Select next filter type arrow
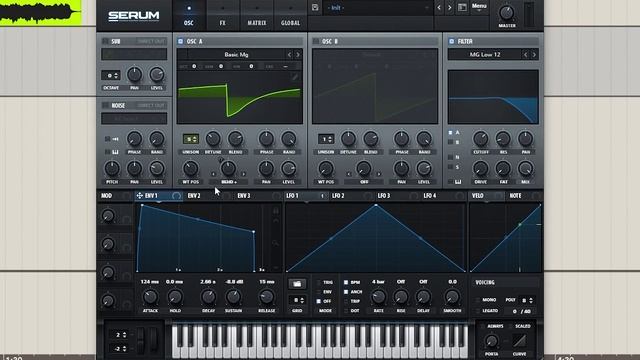 click(534, 55)
